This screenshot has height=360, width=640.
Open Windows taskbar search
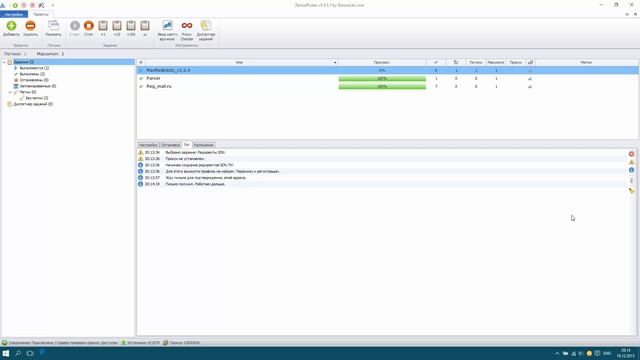(x=18, y=353)
